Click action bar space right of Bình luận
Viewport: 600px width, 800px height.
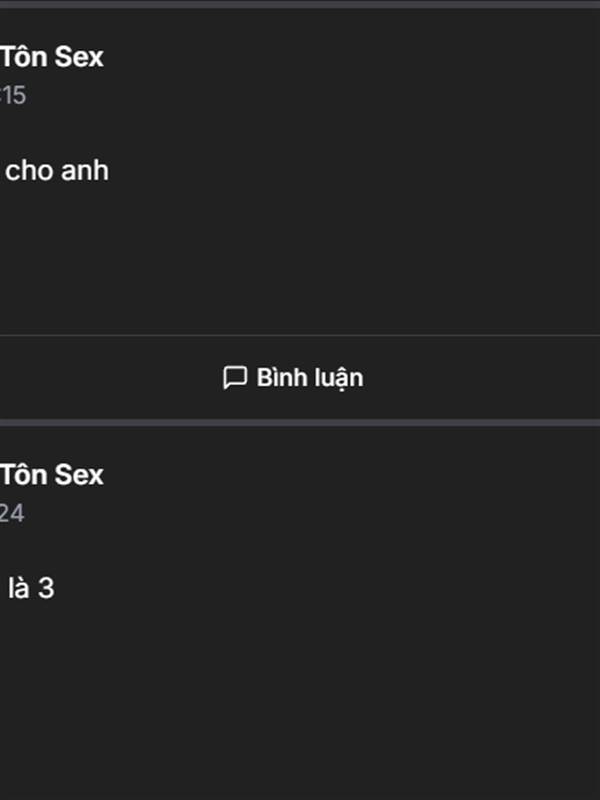480,378
